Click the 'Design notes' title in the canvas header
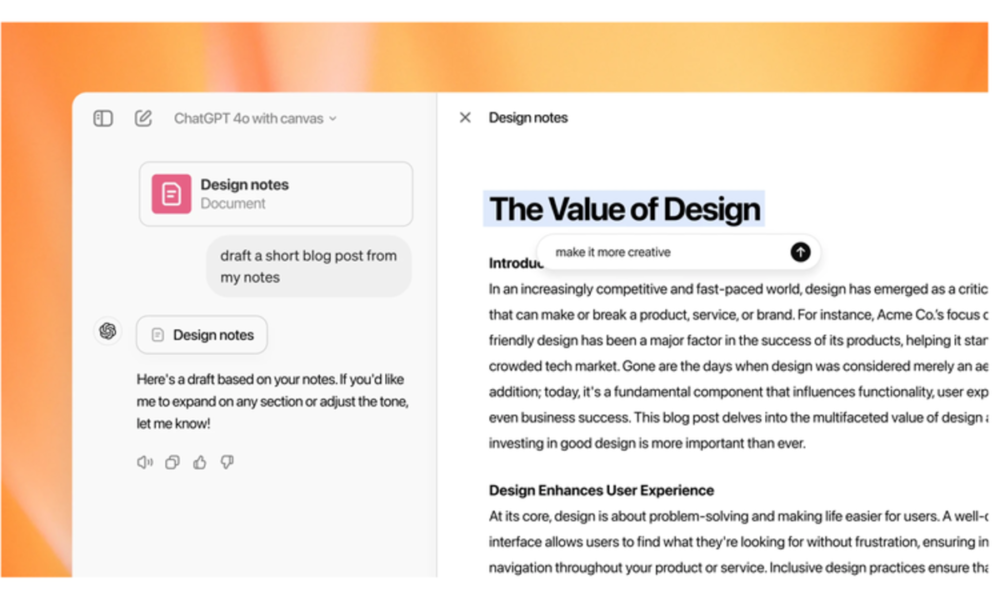Viewport: 1000px width, 600px height. 528,118
